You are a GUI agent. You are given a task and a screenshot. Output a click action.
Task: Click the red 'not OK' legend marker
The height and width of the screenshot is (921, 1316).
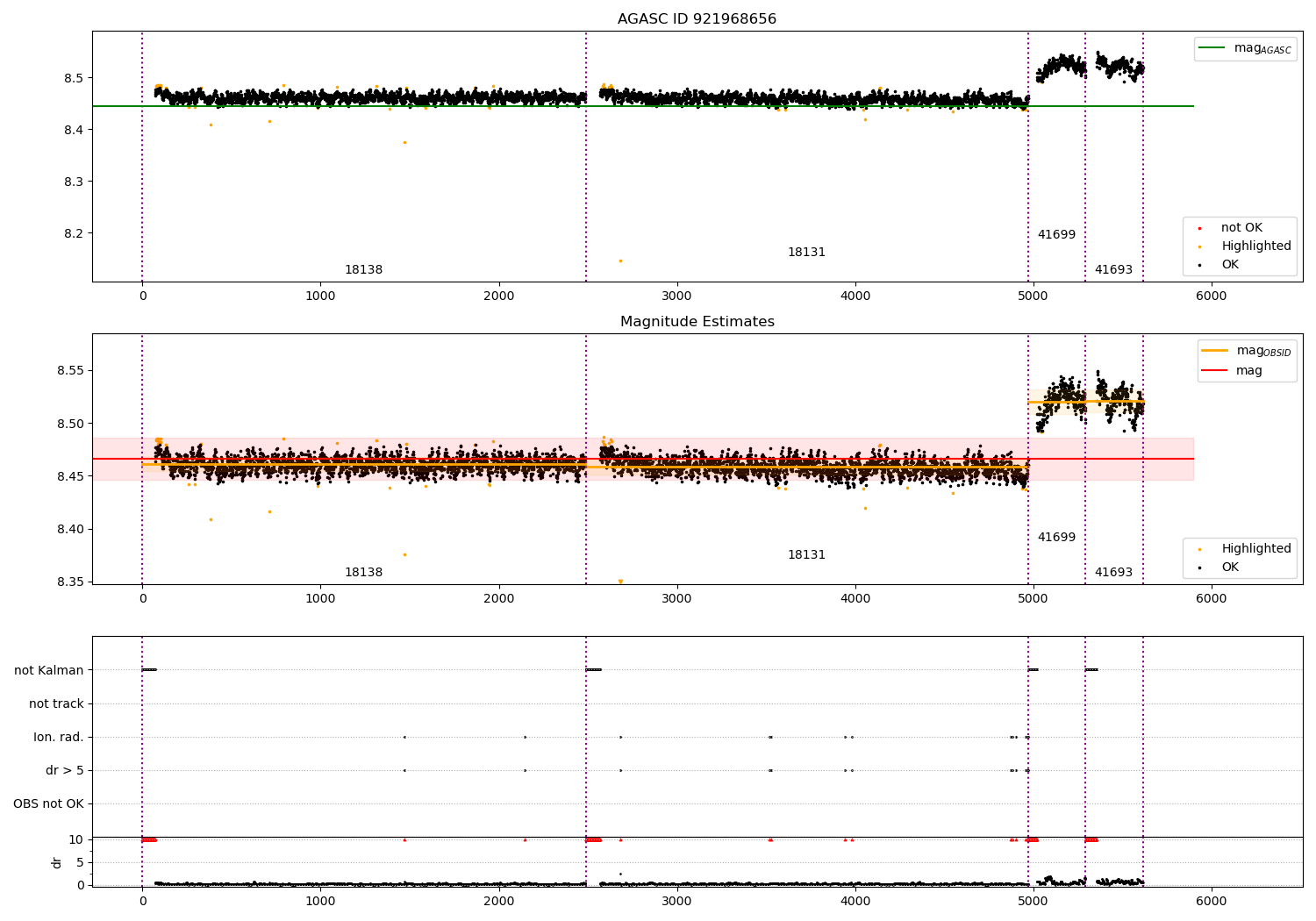pos(1199,228)
